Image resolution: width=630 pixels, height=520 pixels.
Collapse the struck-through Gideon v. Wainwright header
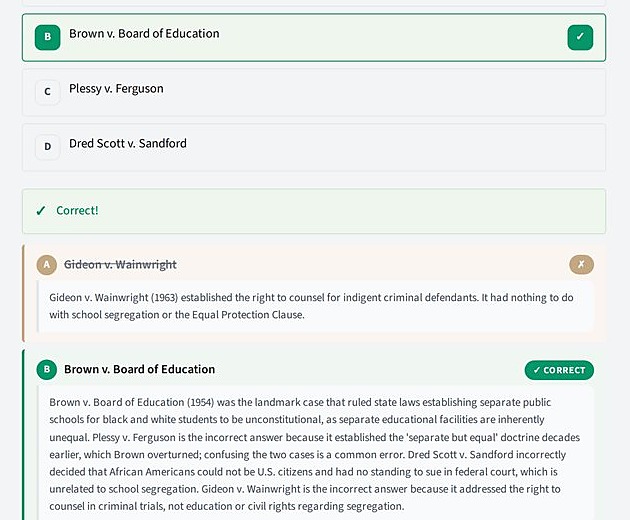315,264
